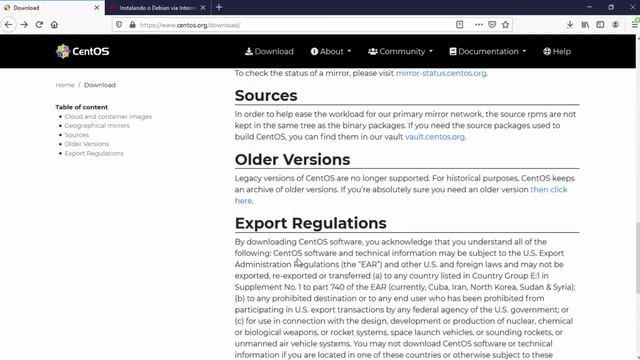640x360 pixels.
Task: Toggle the sidebar view icon
Action: [600, 24]
